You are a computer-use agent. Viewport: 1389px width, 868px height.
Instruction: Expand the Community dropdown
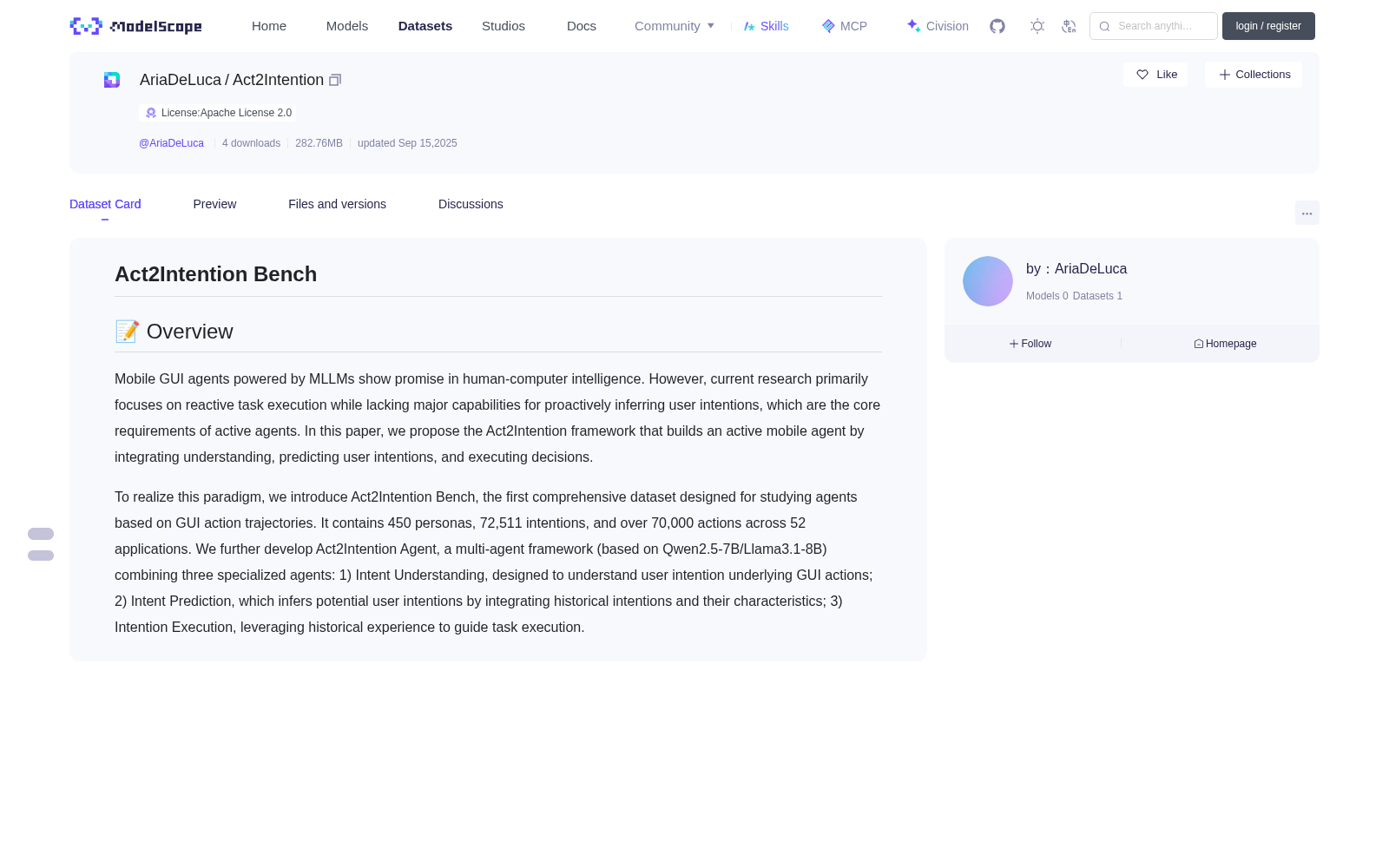tap(675, 26)
